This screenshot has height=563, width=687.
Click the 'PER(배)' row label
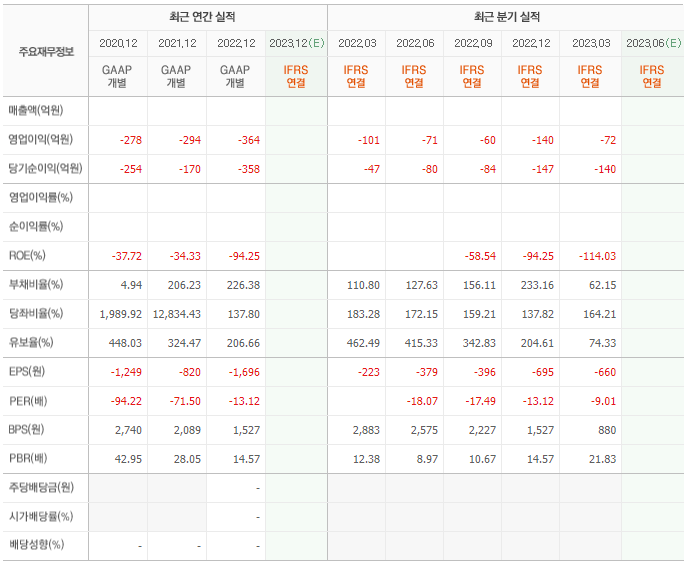(x=28, y=401)
